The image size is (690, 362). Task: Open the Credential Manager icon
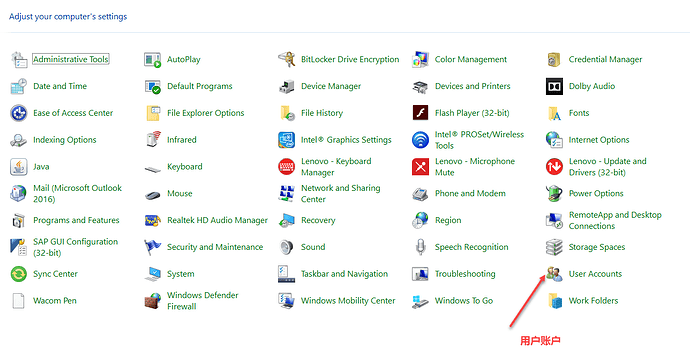(554, 59)
